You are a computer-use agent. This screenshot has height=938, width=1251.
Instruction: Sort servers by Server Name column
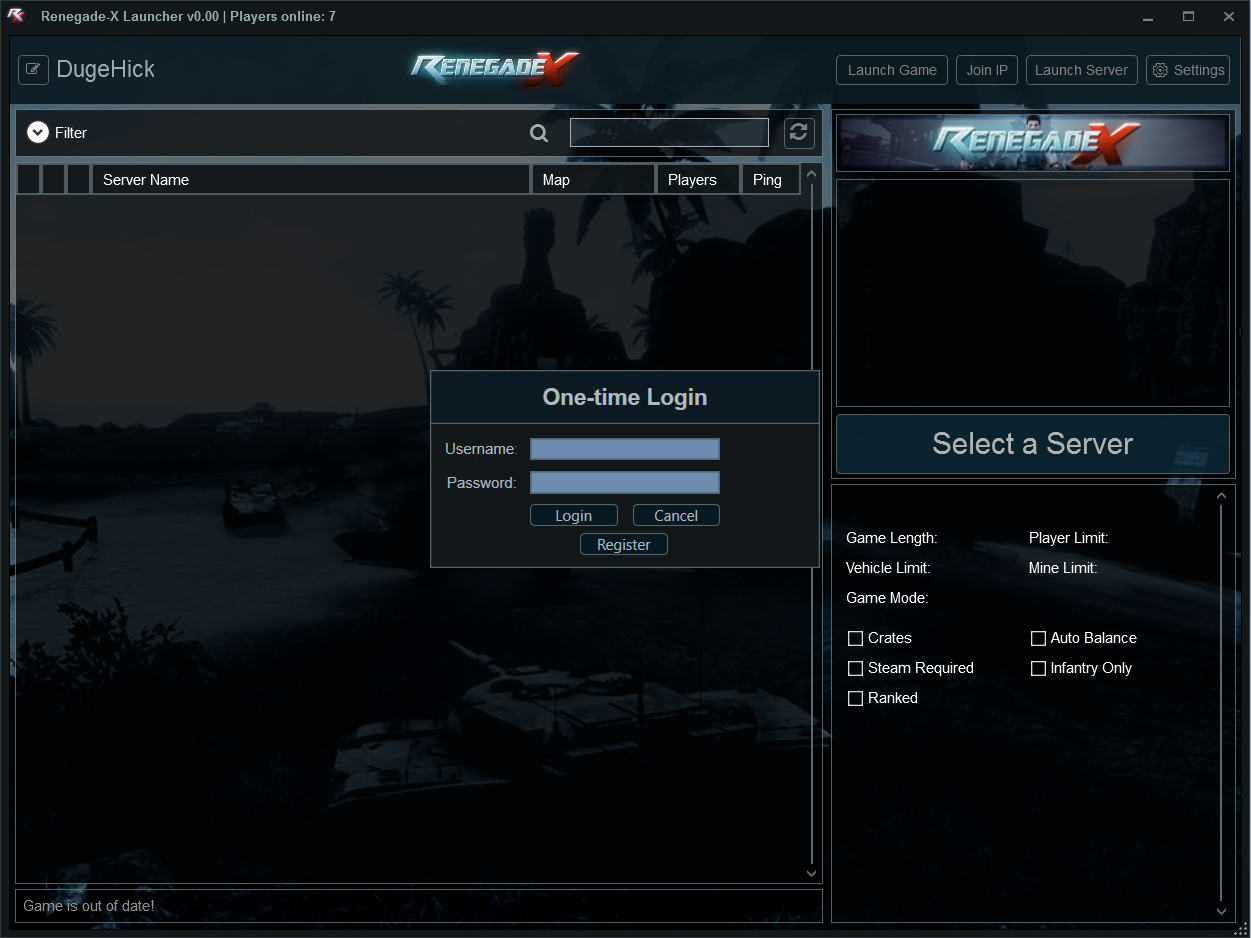(x=311, y=180)
